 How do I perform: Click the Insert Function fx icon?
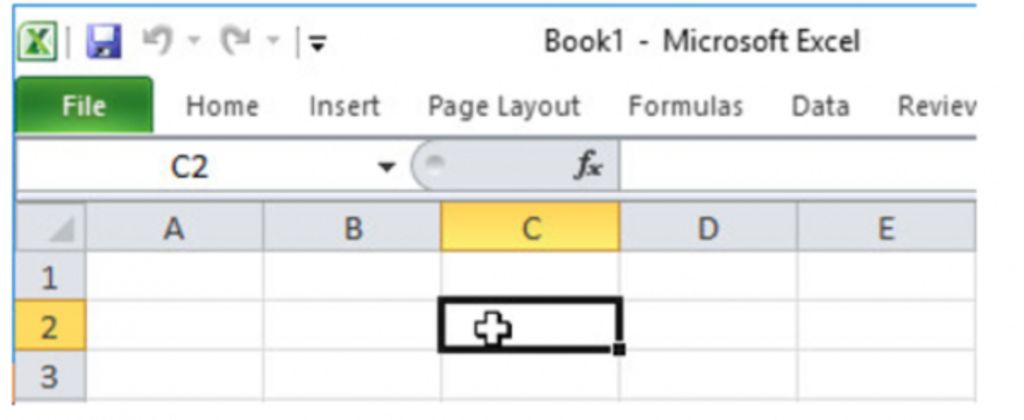587,167
